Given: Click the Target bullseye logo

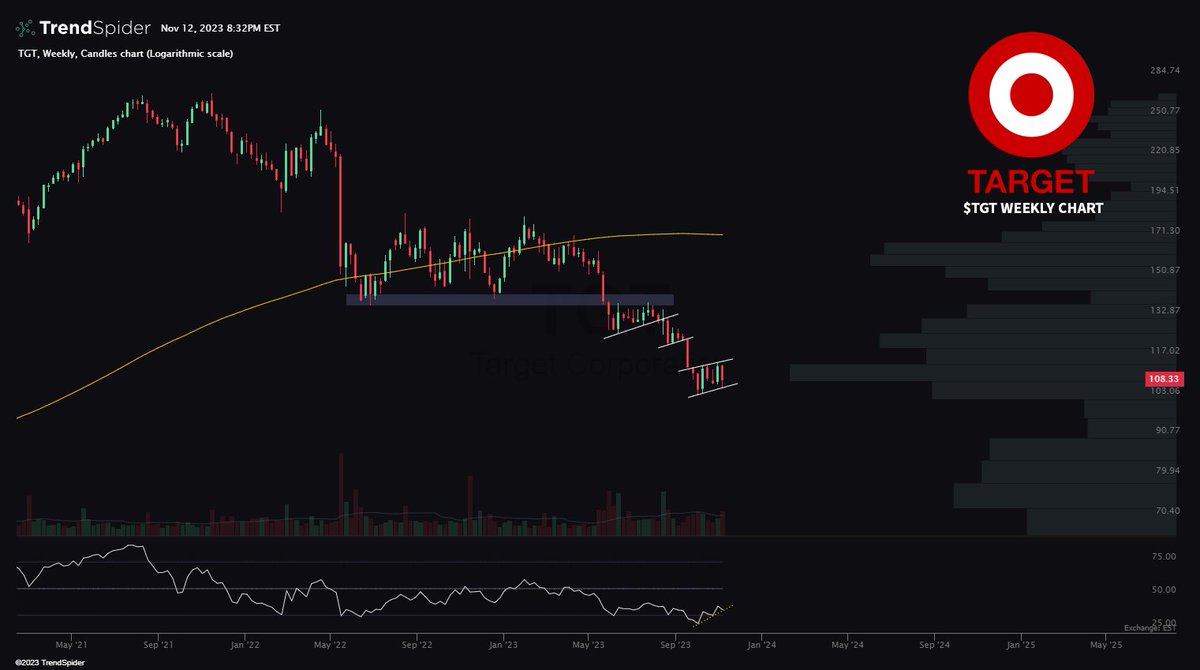Looking at the screenshot, I should [1030, 97].
